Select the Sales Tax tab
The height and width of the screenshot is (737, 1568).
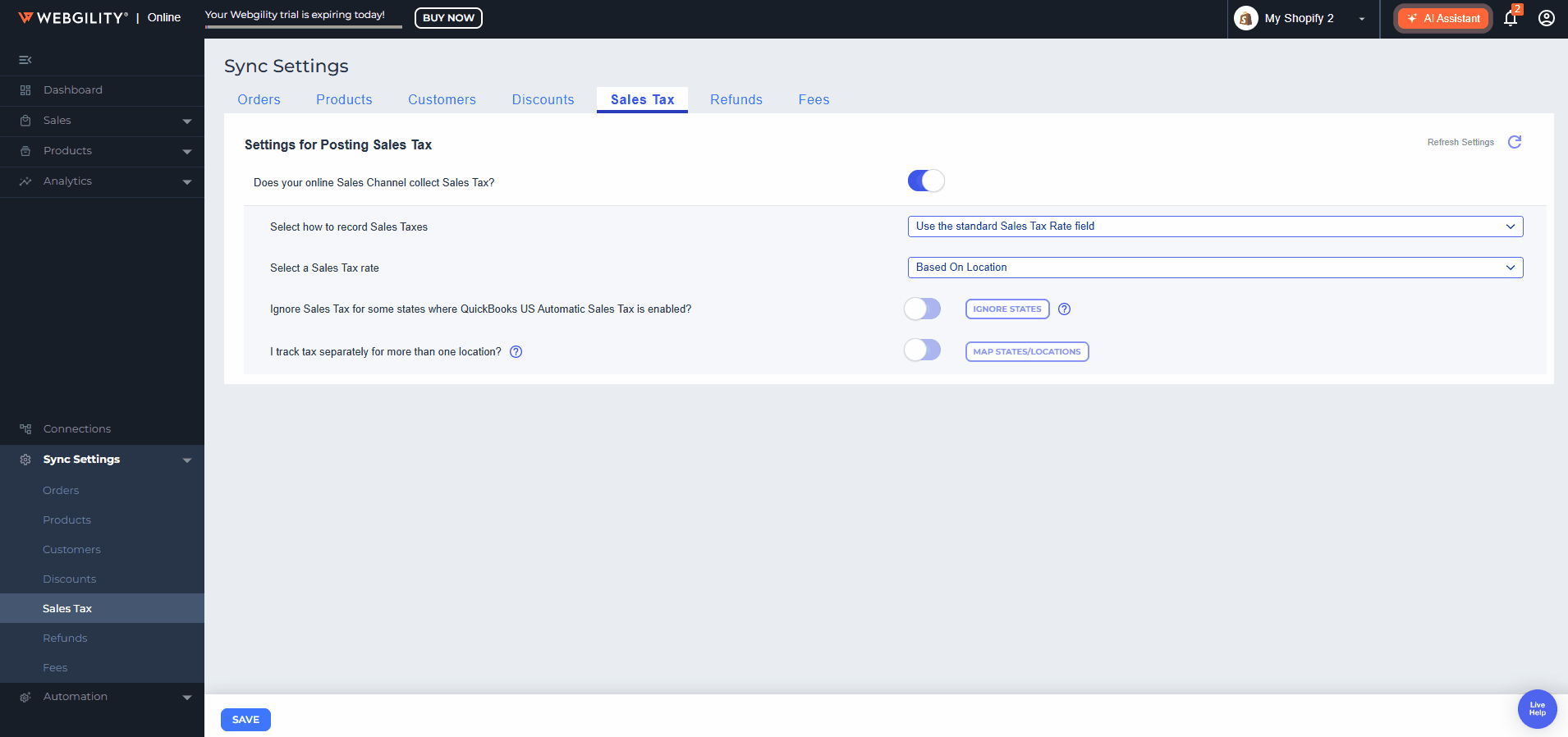642,99
